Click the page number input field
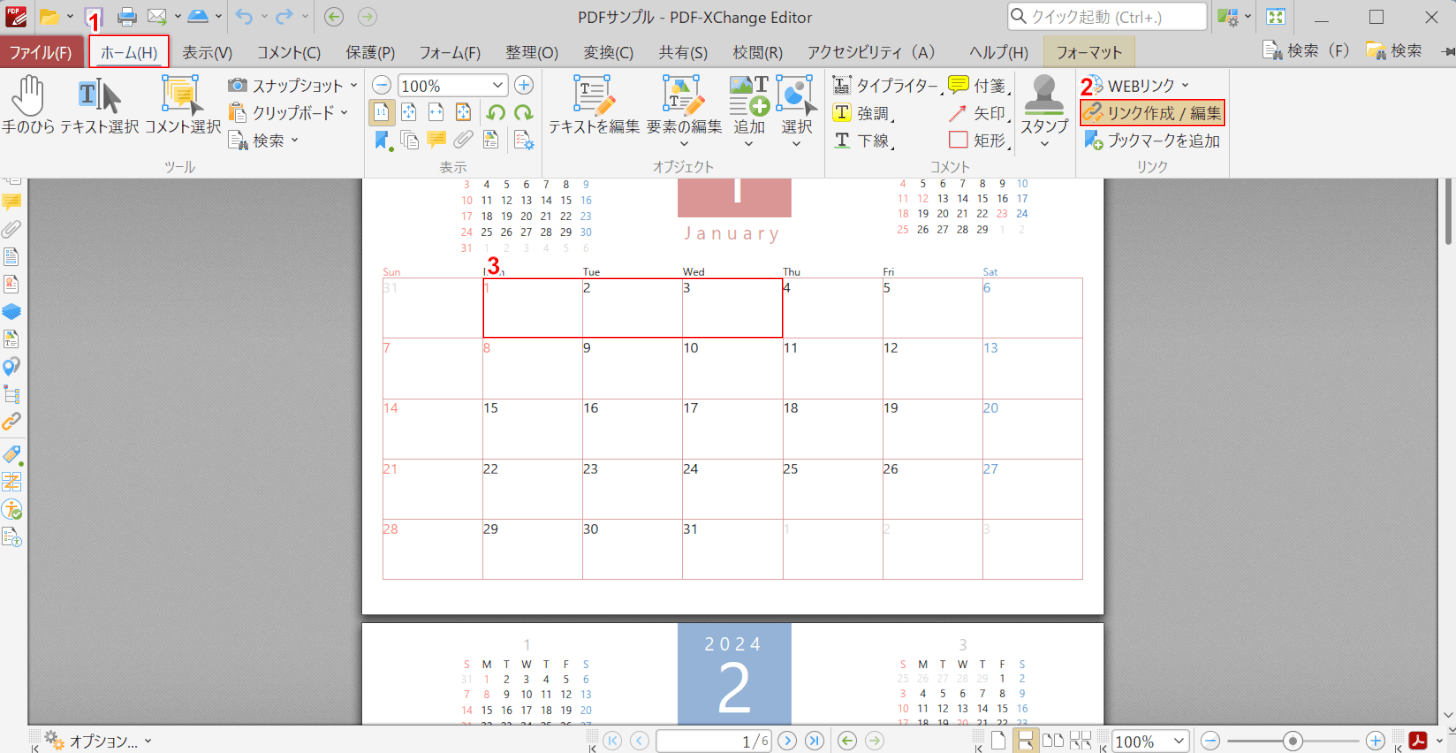Screen dimensions: 1456x753 click(713, 741)
